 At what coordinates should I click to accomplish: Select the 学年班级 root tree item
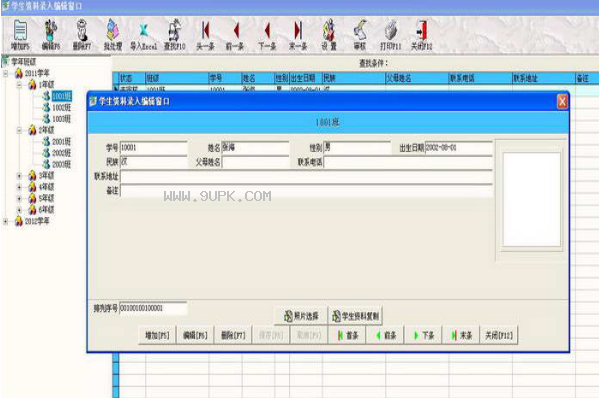tap(23, 62)
